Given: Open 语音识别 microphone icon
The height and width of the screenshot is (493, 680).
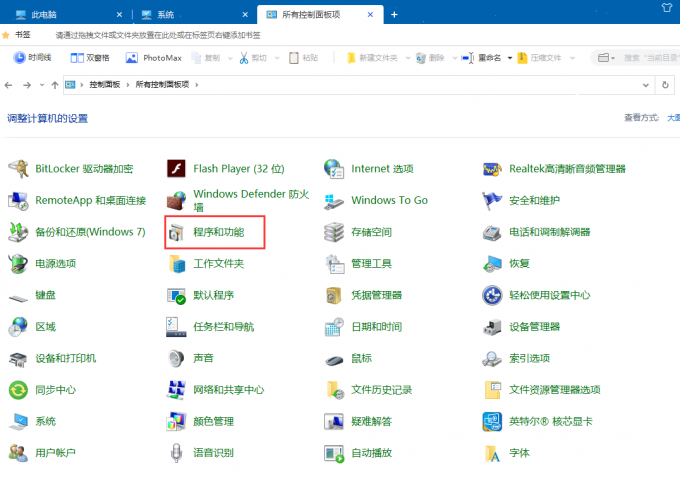Looking at the screenshot, I should point(176,453).
